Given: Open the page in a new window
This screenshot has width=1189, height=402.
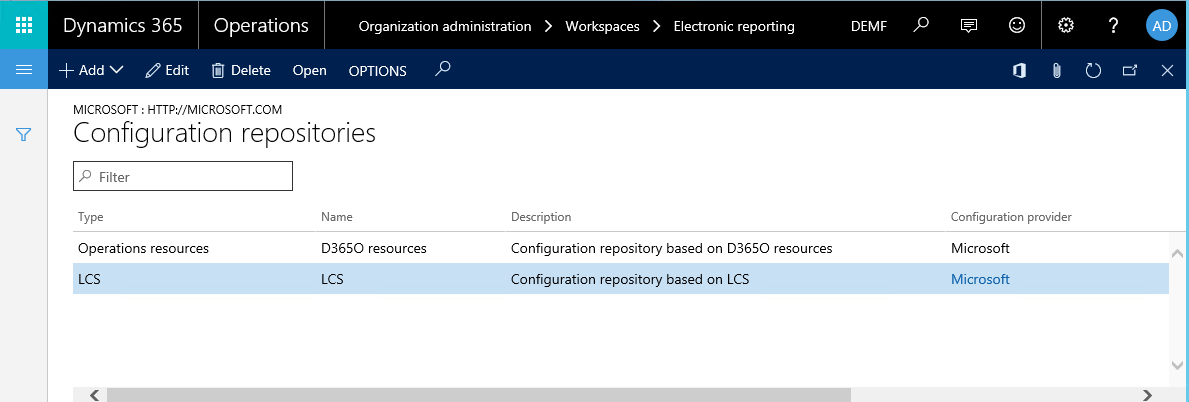Looking at the screenshot, I should [x=1130, y=71].
